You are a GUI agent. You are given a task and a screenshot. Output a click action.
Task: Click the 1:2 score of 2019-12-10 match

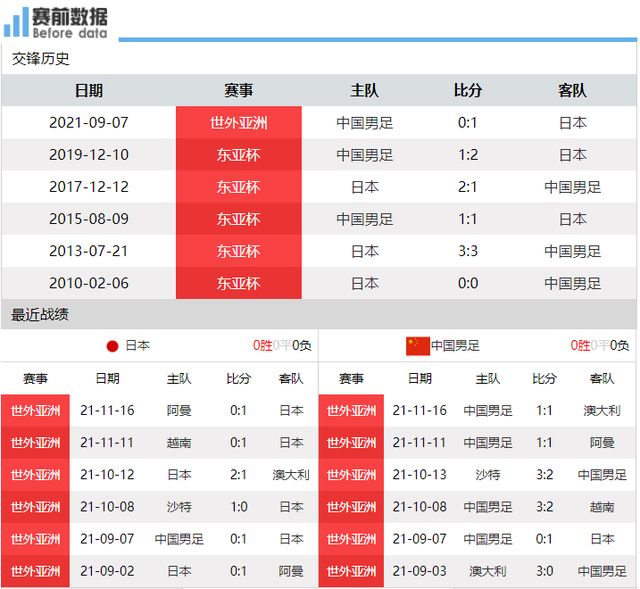(468, 155)
